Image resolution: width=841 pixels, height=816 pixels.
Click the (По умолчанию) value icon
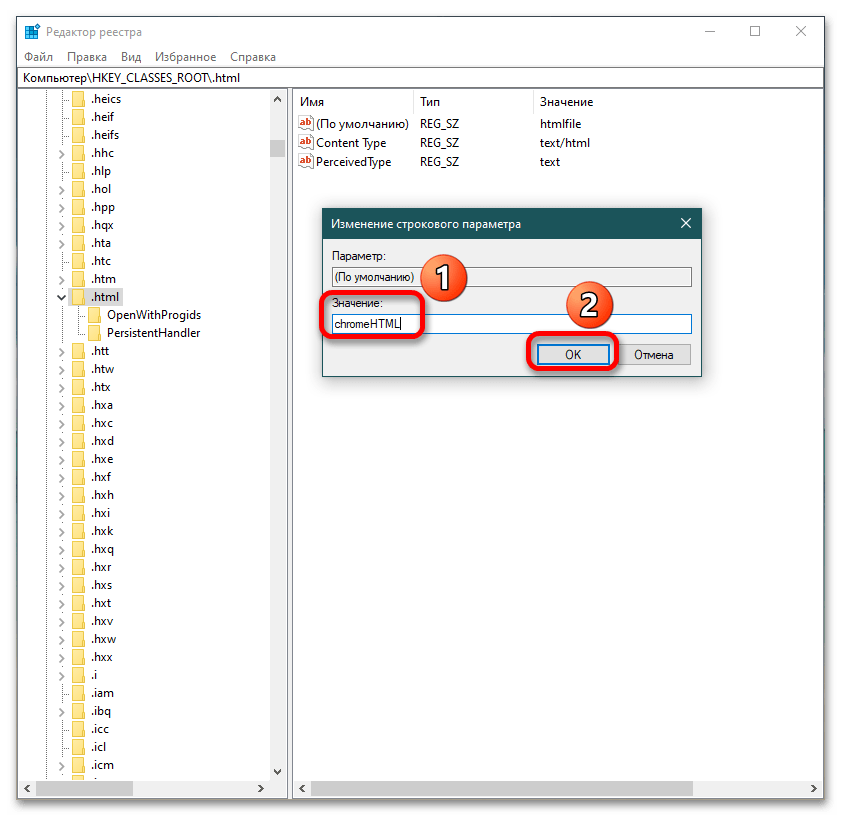(x=306, y=124)
